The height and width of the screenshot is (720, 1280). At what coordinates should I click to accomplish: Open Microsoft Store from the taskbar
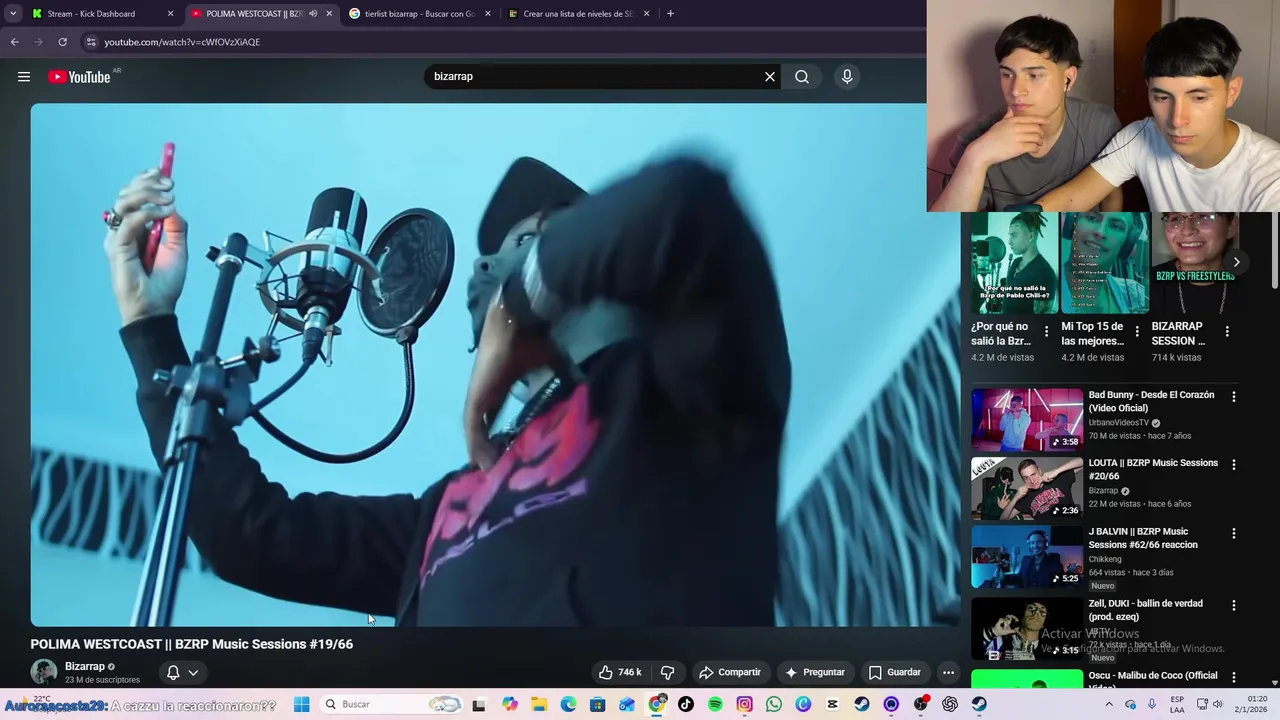click(x=598, y=704)
